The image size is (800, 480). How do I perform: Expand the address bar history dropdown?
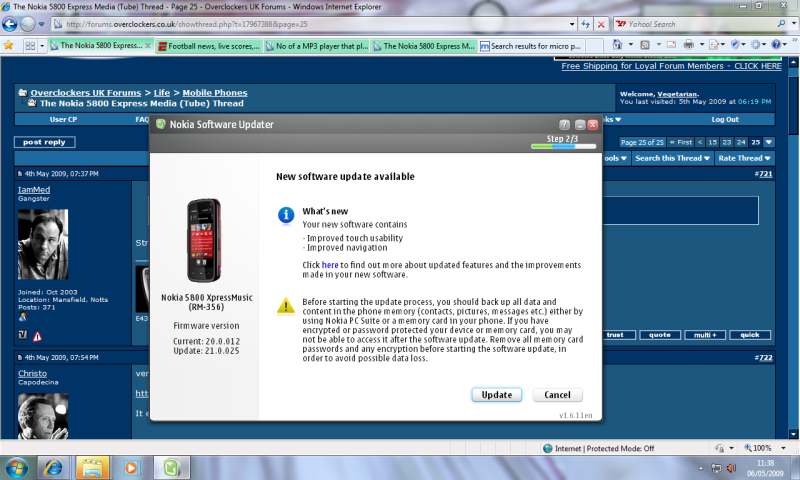[x=572, y=24]
